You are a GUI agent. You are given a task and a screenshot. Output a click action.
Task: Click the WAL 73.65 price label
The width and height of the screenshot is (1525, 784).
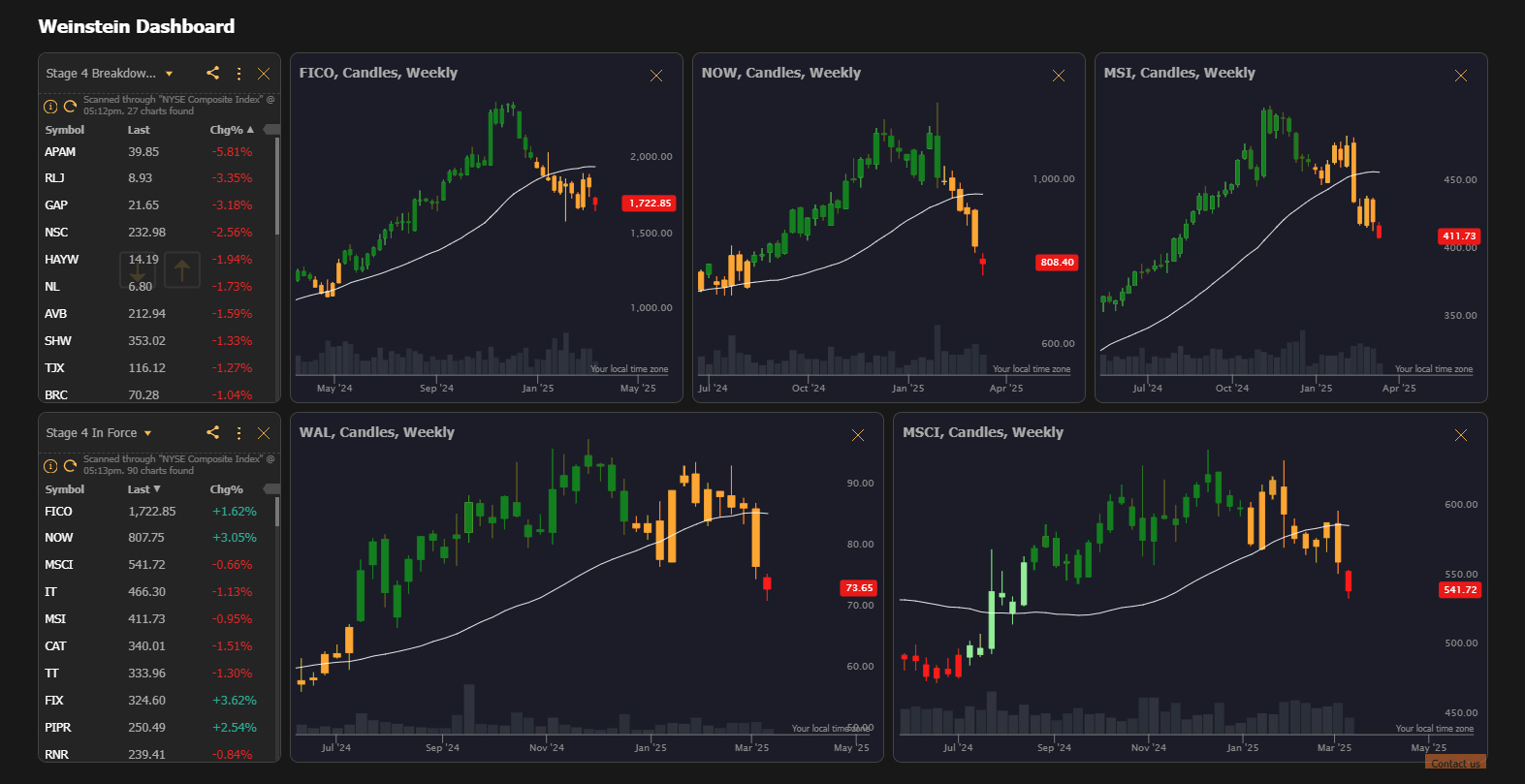tap(859, 588)
